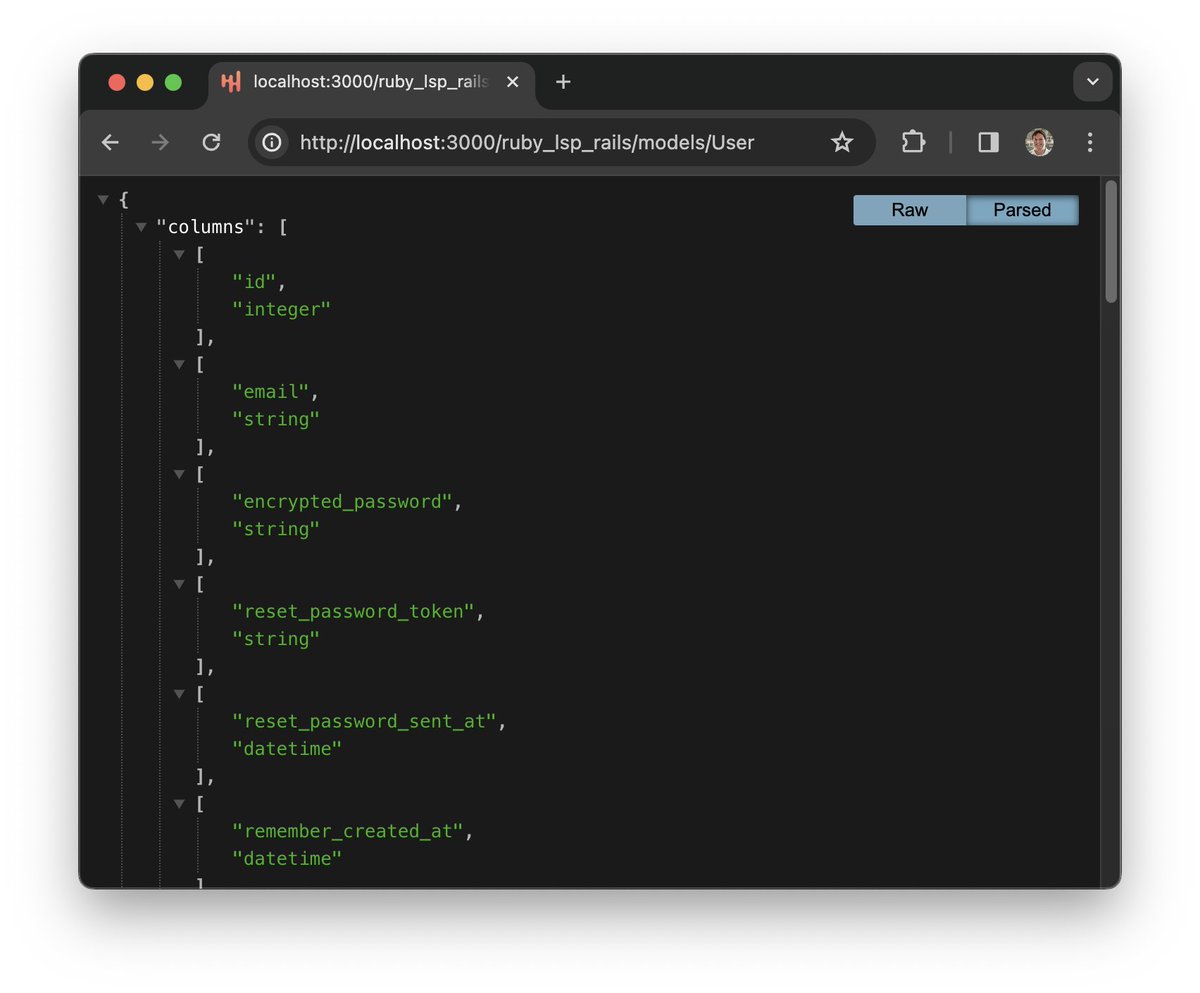Viewport: 1200px width, 993px height.
Task: Go back to the previous page
Action: click(x=110, y=143)
